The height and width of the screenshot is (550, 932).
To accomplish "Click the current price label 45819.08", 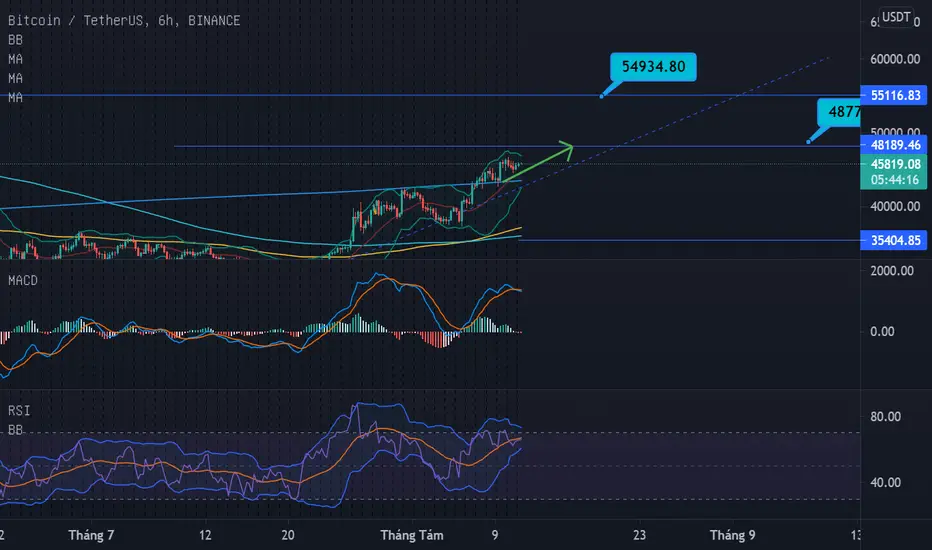I will [895, 164].
